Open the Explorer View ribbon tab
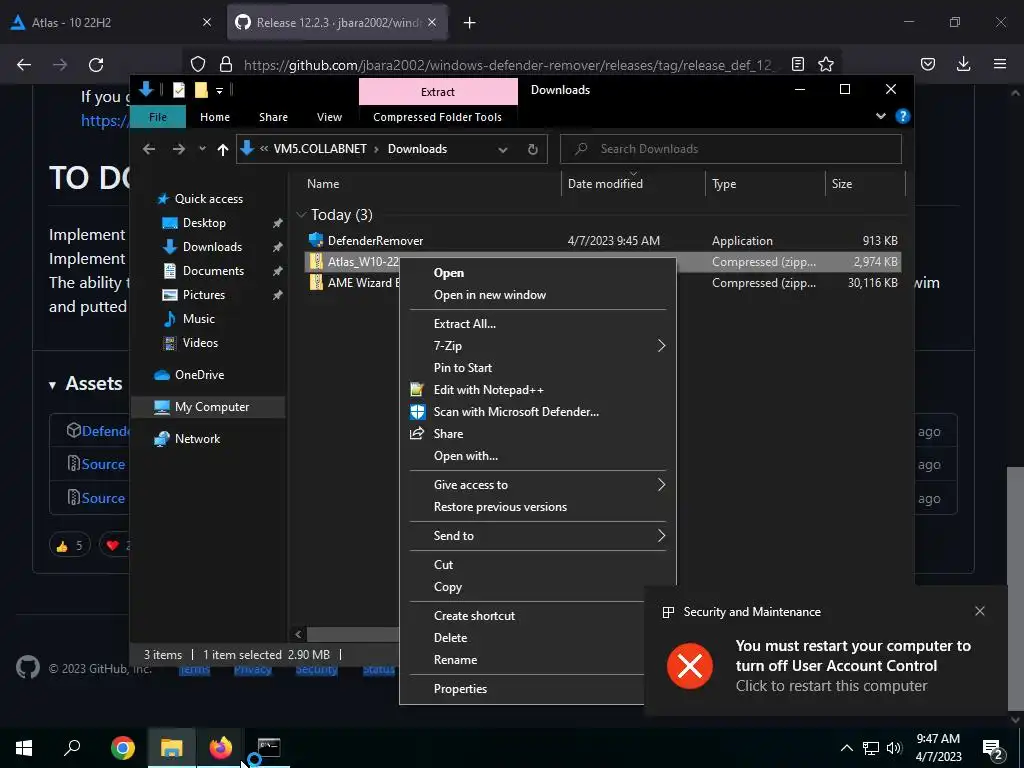 point(329,117)
